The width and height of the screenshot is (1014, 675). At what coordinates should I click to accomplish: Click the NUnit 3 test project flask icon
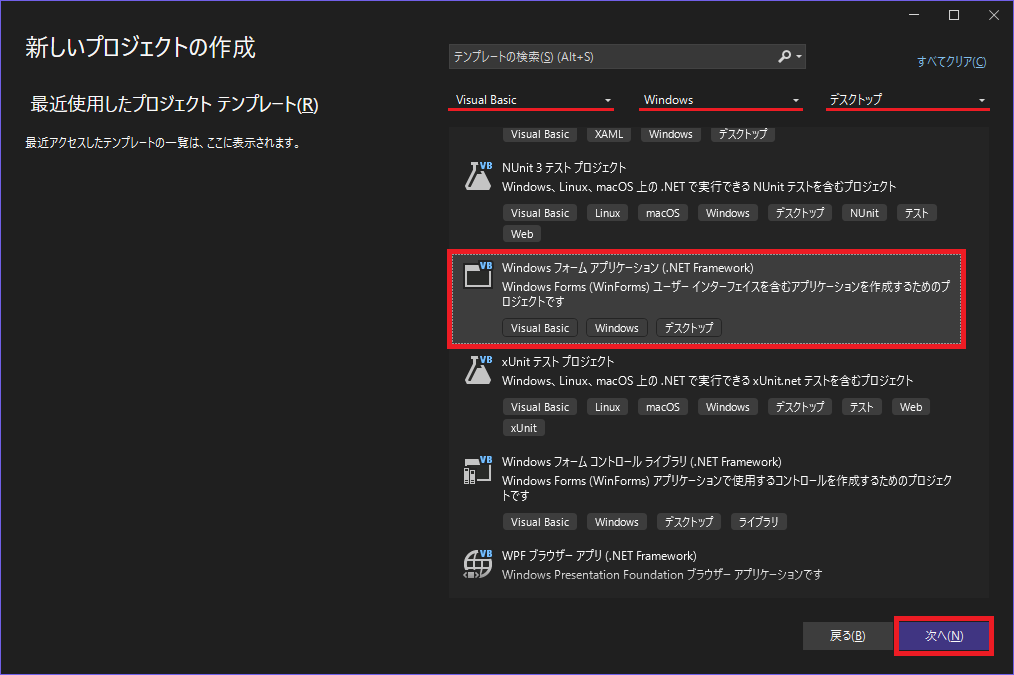478,176
